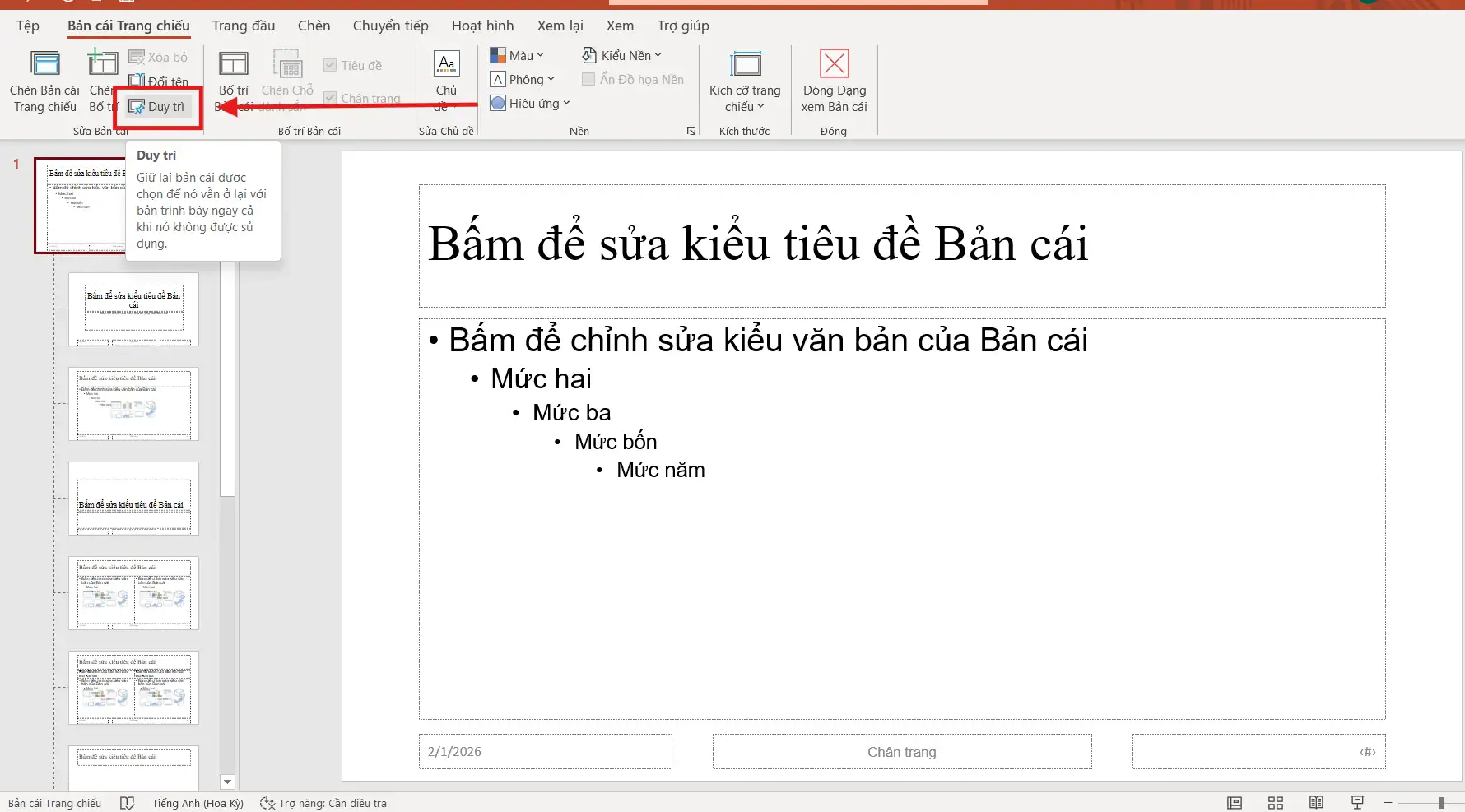Image resolution: width=1465 pixels, height=812 pixels.
Task: Toggle the Tiêu đề checkbox
Action: tap(330, 64)
